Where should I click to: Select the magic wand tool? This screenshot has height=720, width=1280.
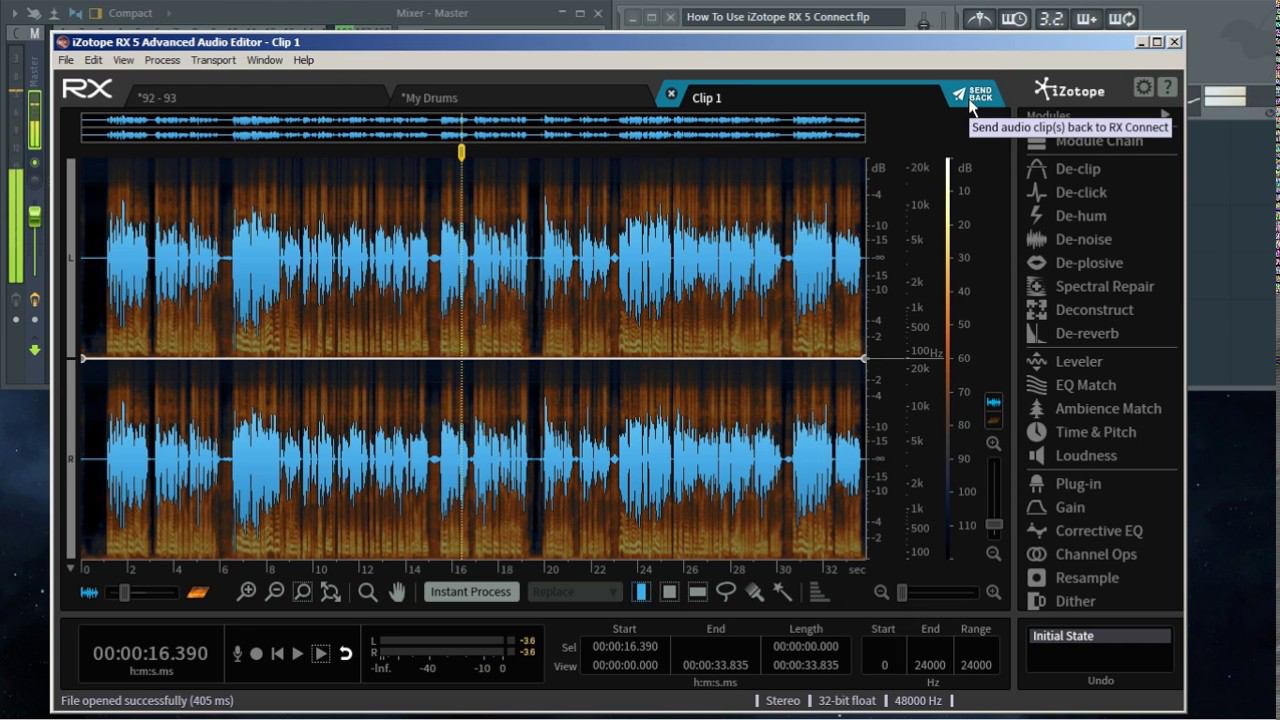pyautogui.click(x=783, y=592)
